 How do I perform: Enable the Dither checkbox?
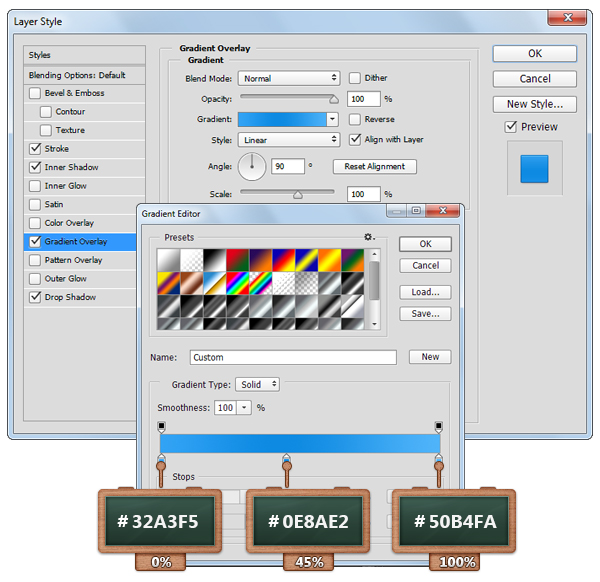click(355, 78)
